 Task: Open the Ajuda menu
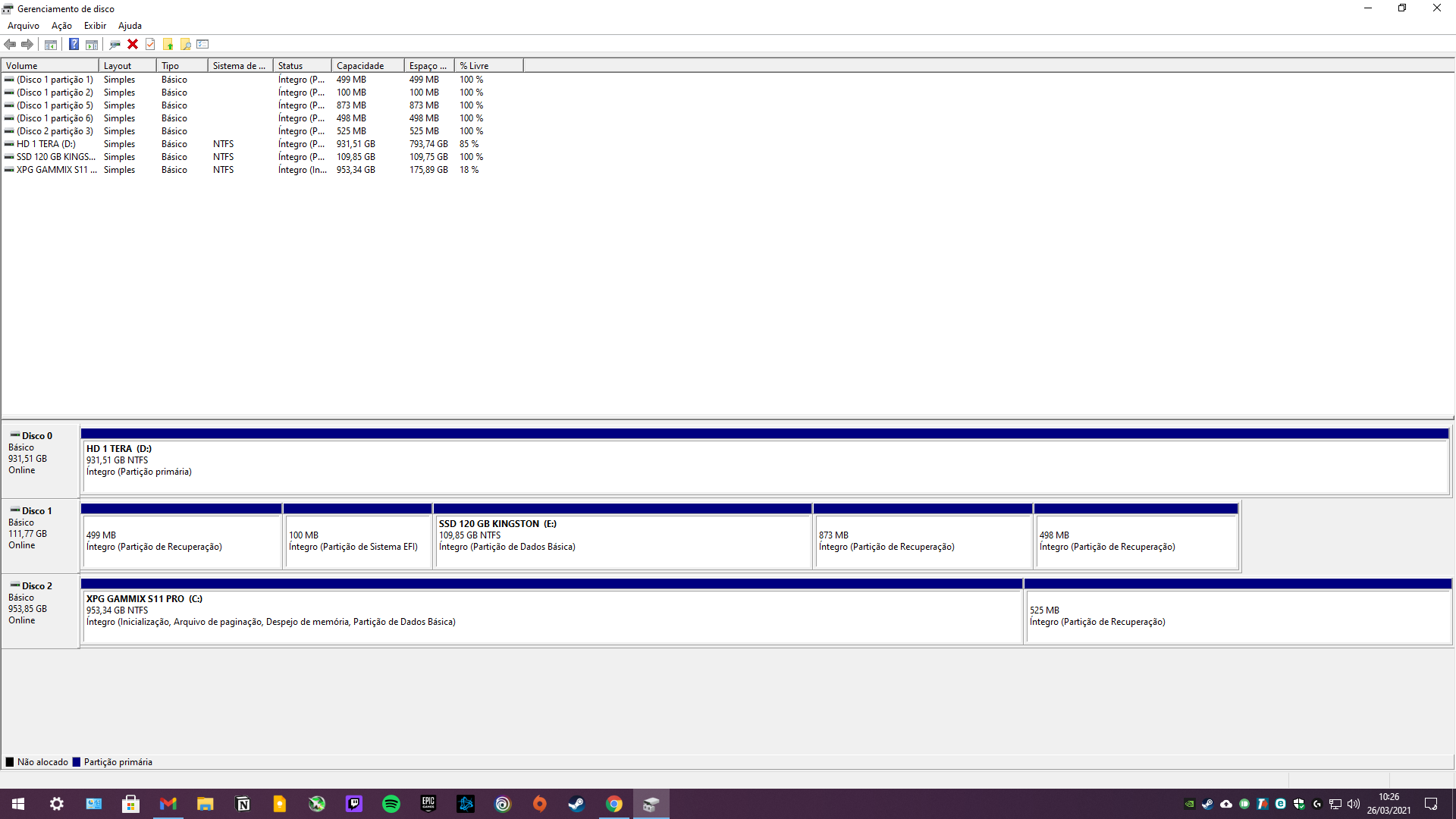click(130, 26)
